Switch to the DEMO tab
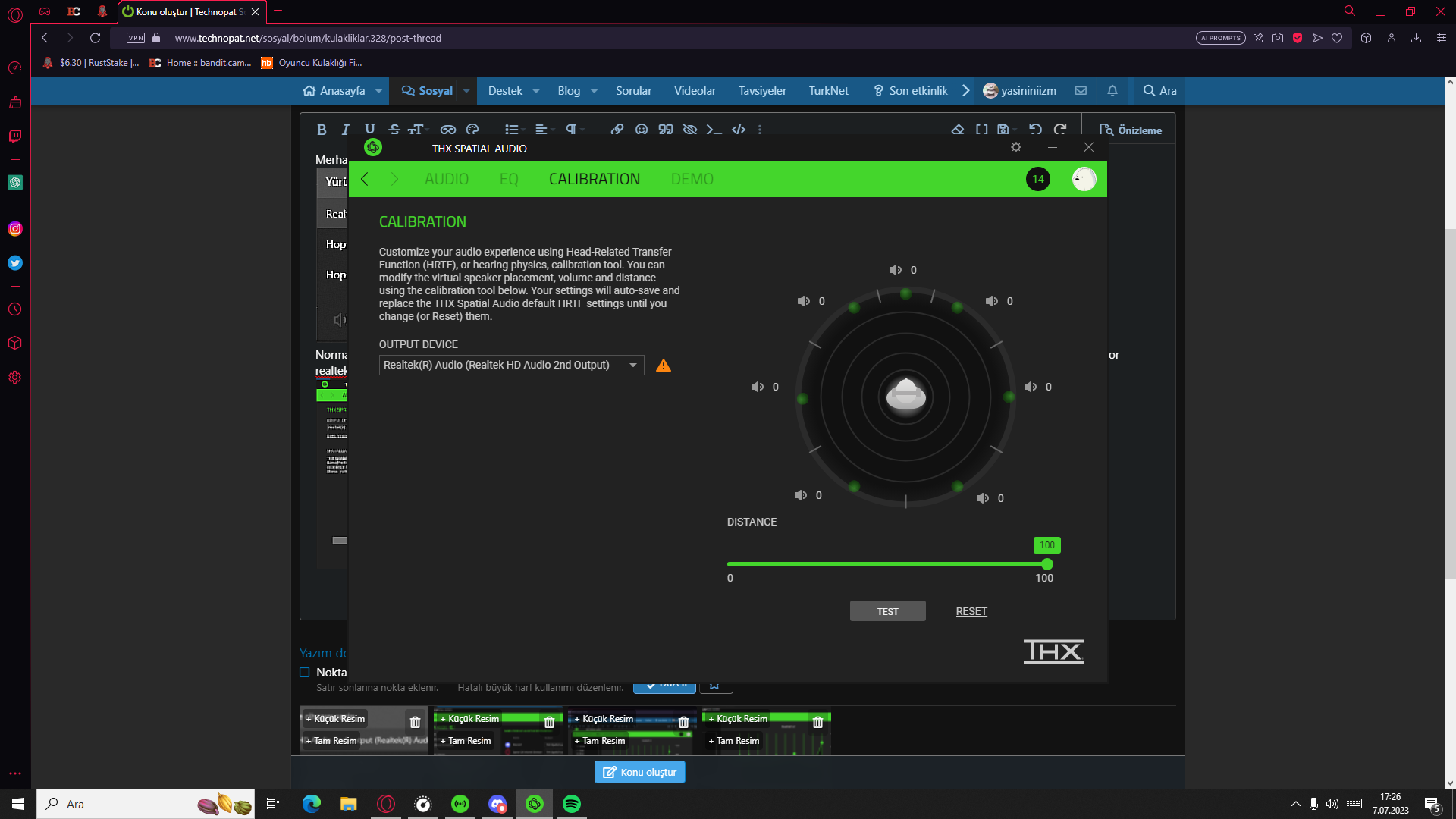Image resolution: width=1456 pixels, height=819 pixels. 692,179
